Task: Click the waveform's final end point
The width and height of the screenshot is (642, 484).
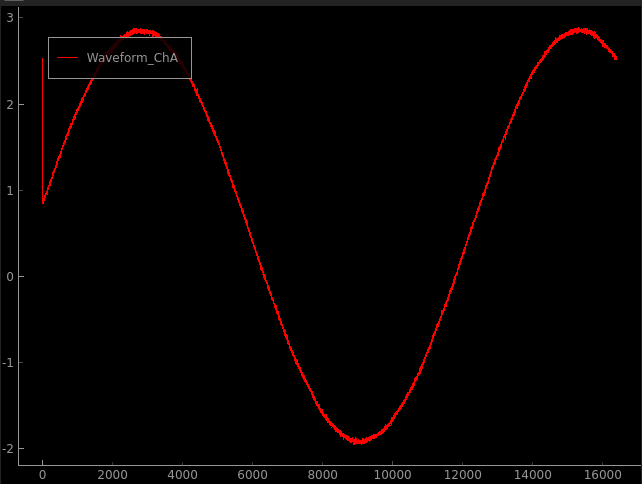Action: click(x=616, y=59)
